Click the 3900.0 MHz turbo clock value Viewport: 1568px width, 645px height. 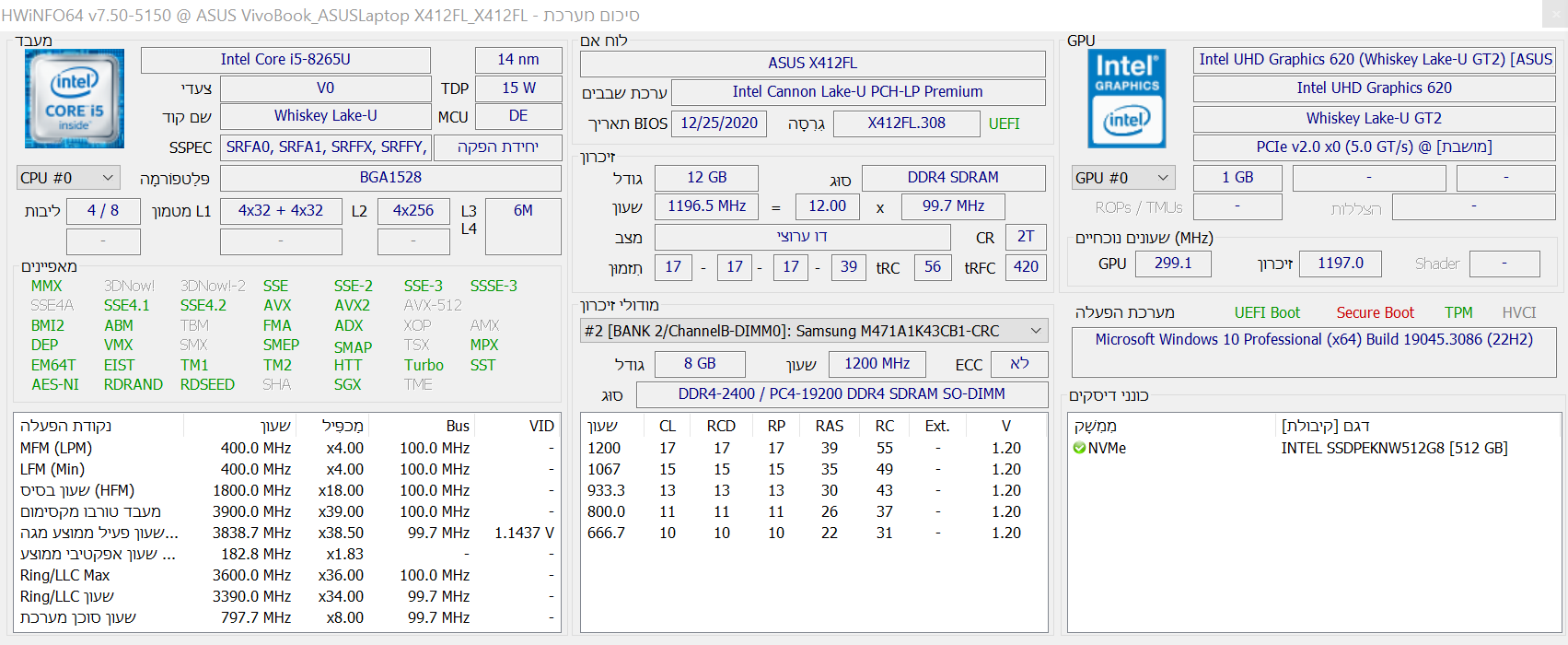point(251,511)
